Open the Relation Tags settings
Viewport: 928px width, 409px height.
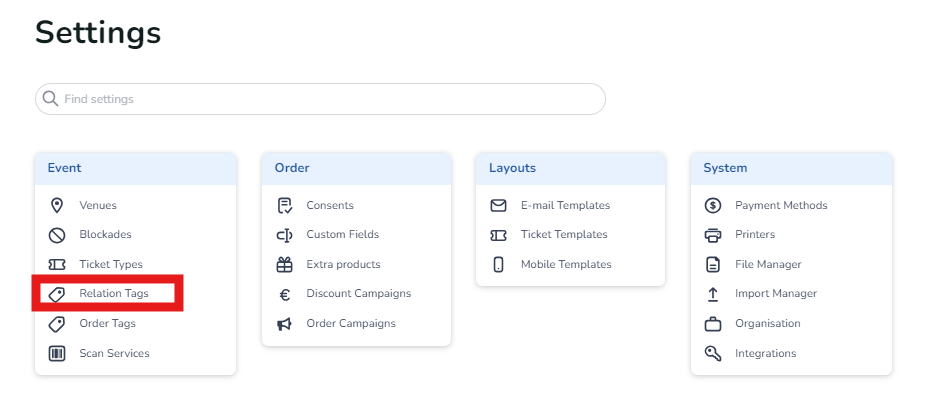point(114,294)
